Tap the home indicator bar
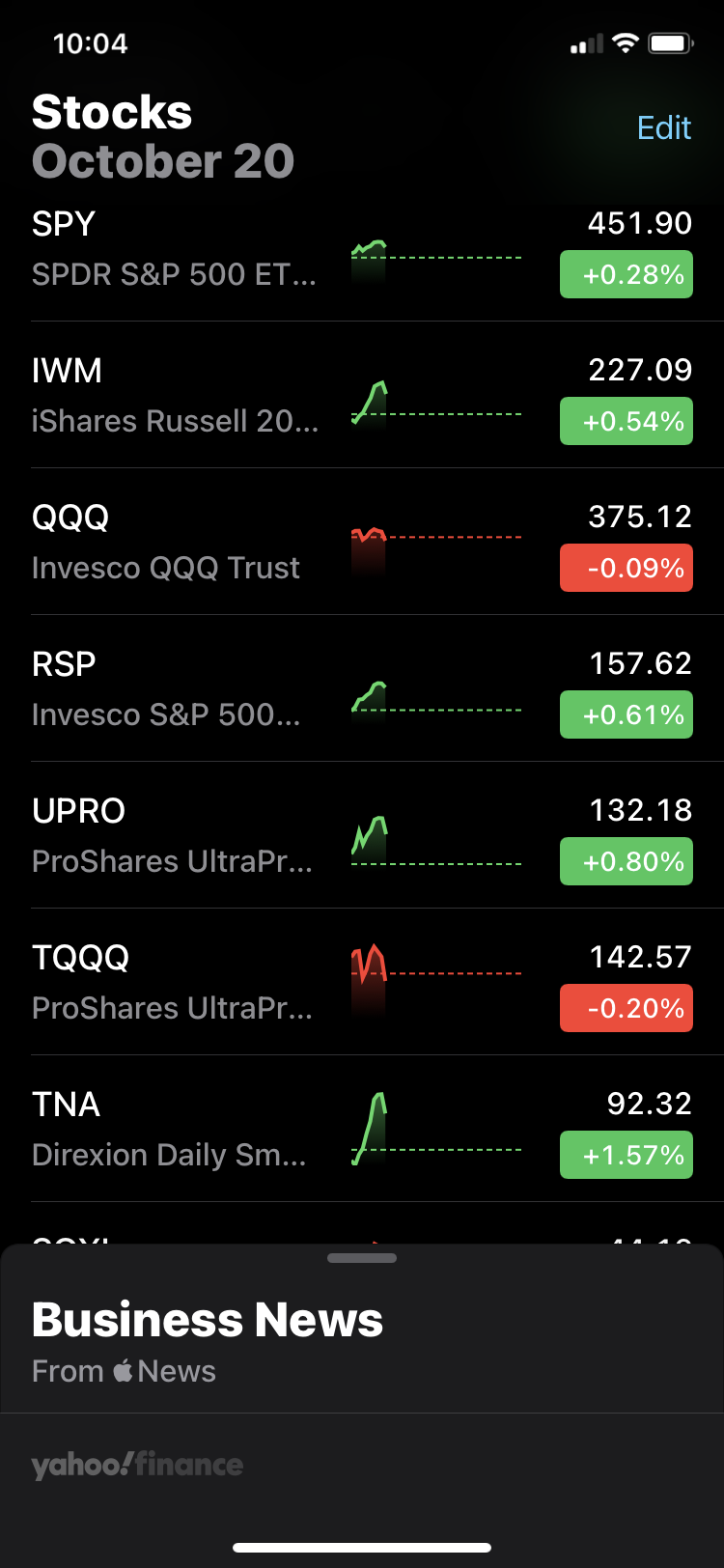This screenshot has width=724, height=1568. (x=362, y=1548)
